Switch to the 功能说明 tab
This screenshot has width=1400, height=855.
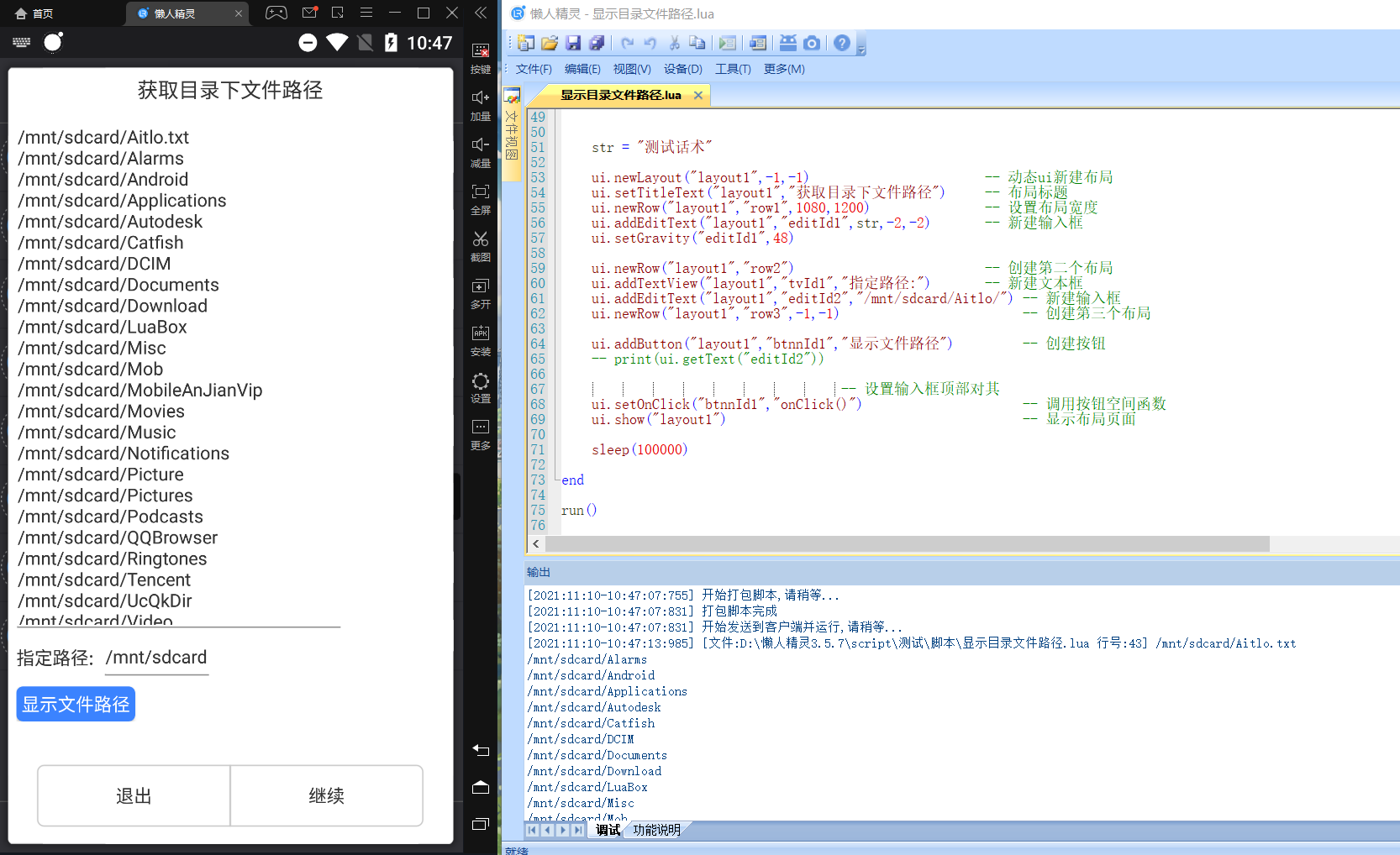click(656, 830)
